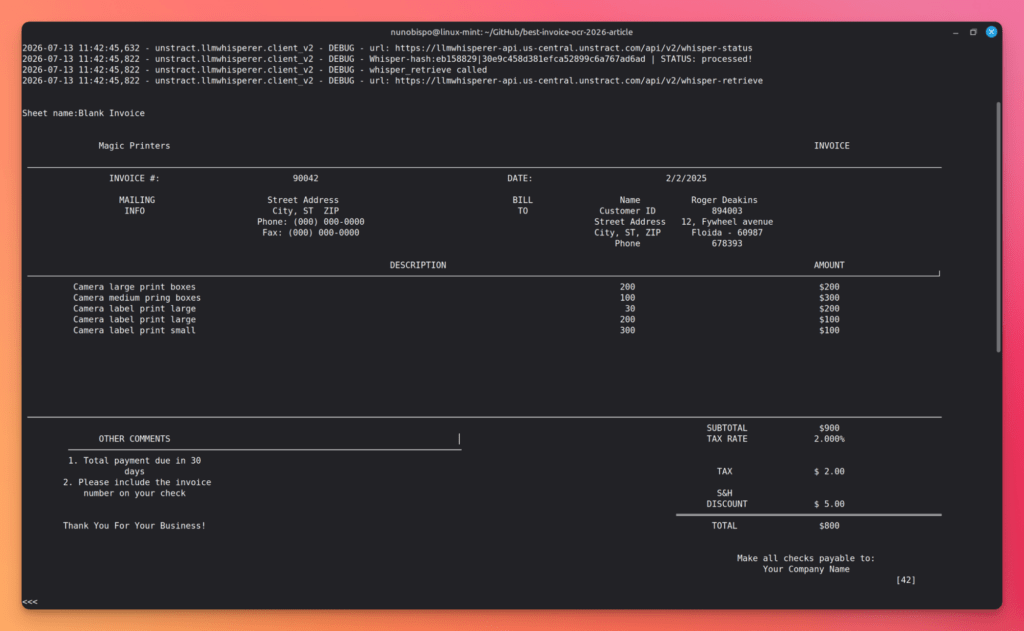Click the whisper-status URL in log

click(x=573, y=48)
